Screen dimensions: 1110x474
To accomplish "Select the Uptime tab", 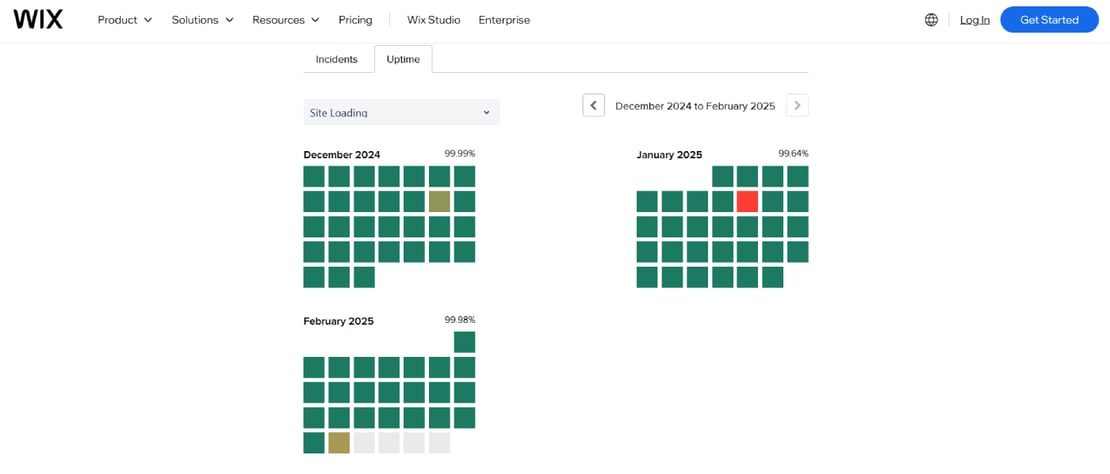I will click(403, 59).
